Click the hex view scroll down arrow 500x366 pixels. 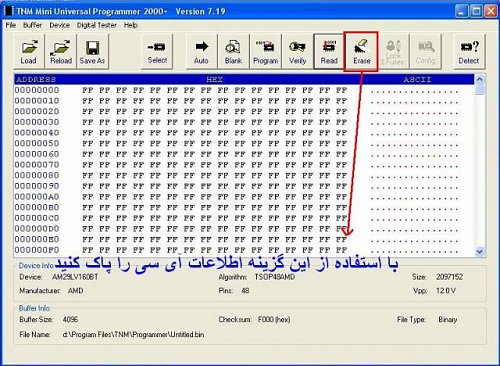(480, 252)
